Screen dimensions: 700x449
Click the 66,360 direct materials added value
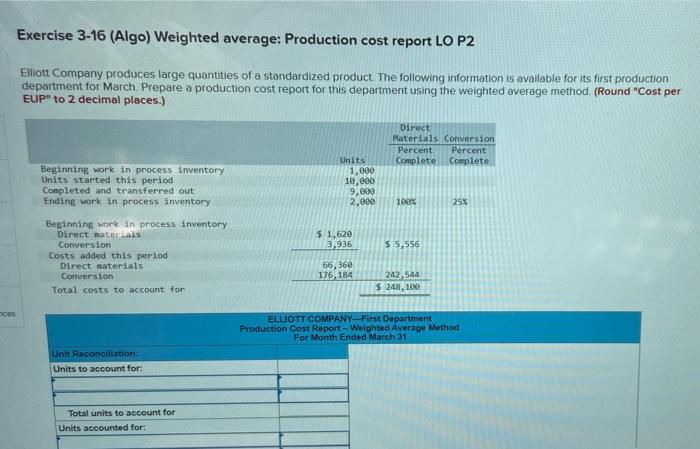click(337, 265)
